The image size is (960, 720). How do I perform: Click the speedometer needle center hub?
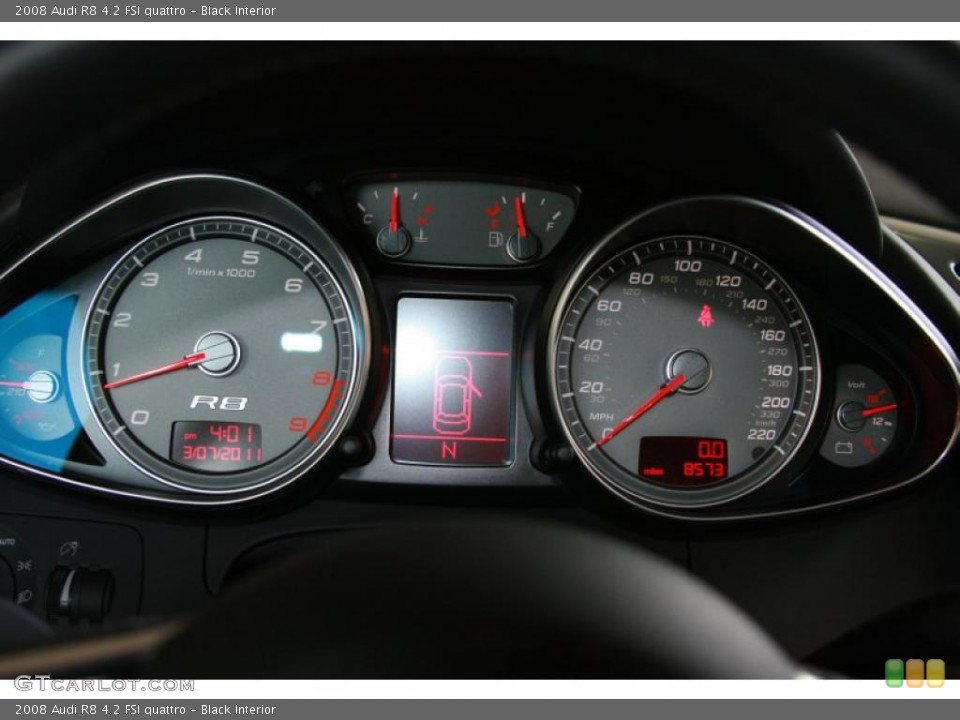click(x=689, y=371)
